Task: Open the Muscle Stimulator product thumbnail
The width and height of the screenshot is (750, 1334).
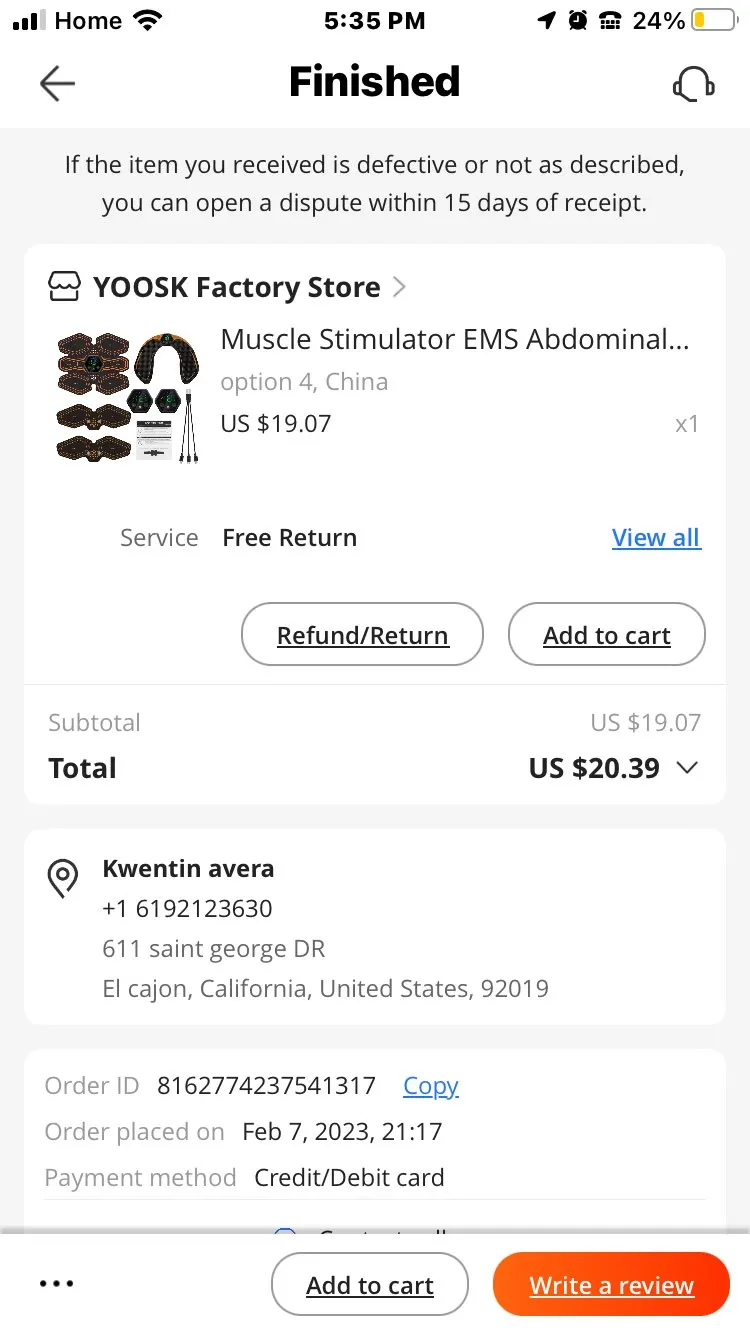Action: (x=127, y=397)
